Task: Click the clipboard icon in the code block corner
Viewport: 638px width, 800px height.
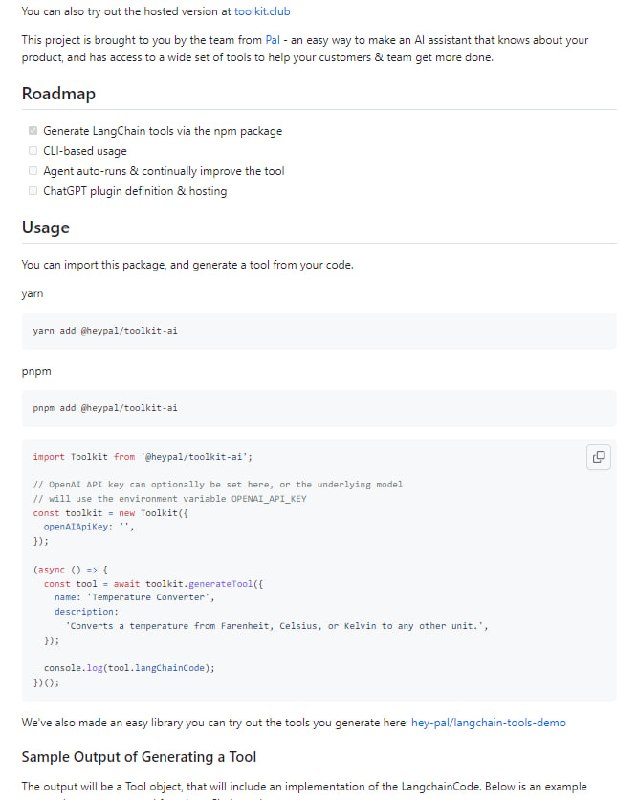Action: click(597, 456)
